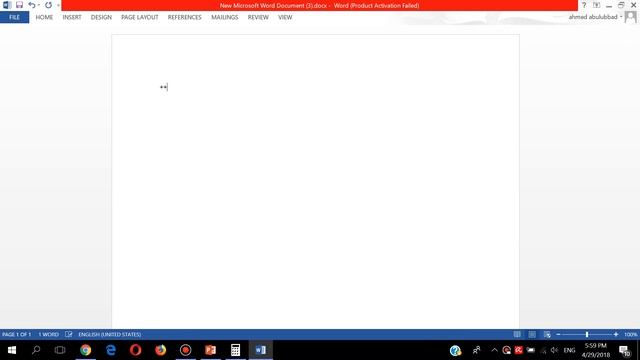Switch to the HOME ribbon tab
640x360 pixels.
(x=44, y=17)
